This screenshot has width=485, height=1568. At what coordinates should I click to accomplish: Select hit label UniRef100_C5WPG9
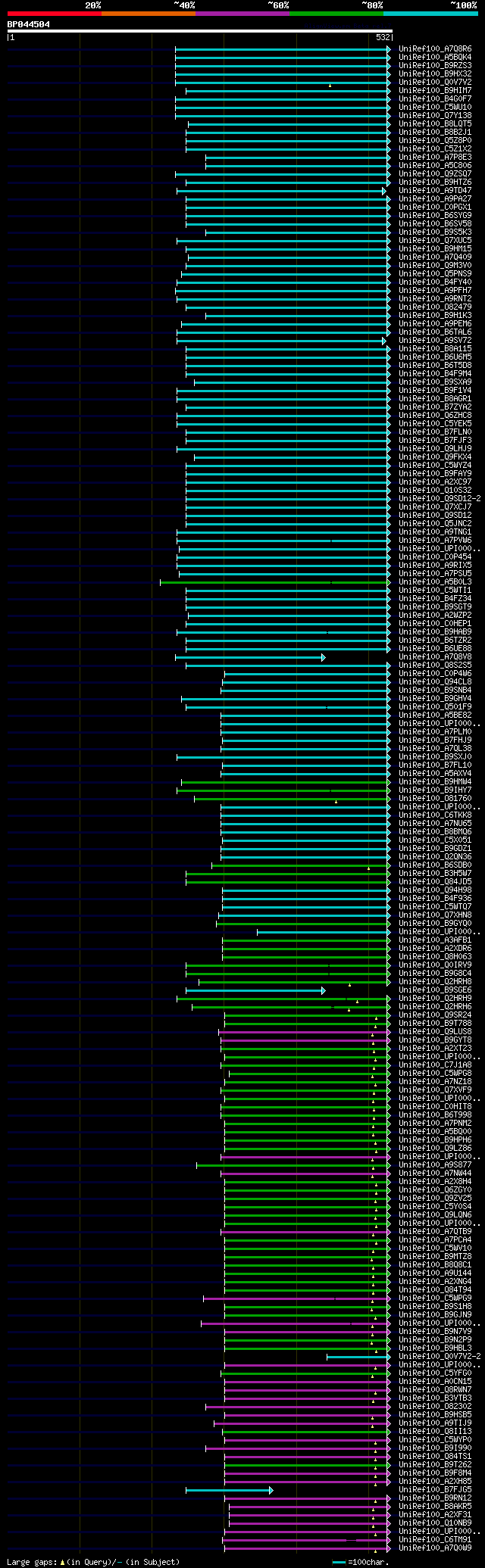pos(435,1298)
